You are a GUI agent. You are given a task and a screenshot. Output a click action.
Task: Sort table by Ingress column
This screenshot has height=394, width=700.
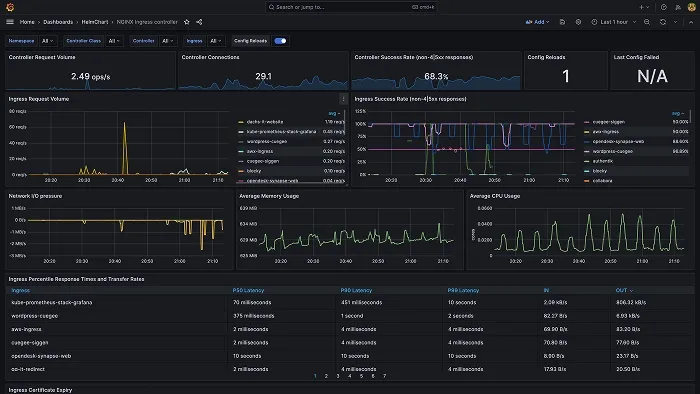point(21,290)
